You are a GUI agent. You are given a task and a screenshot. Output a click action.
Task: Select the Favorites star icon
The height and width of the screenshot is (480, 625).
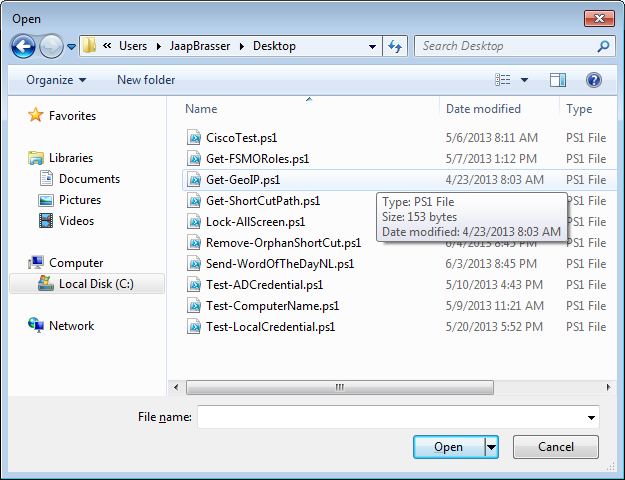coord(35,116)
